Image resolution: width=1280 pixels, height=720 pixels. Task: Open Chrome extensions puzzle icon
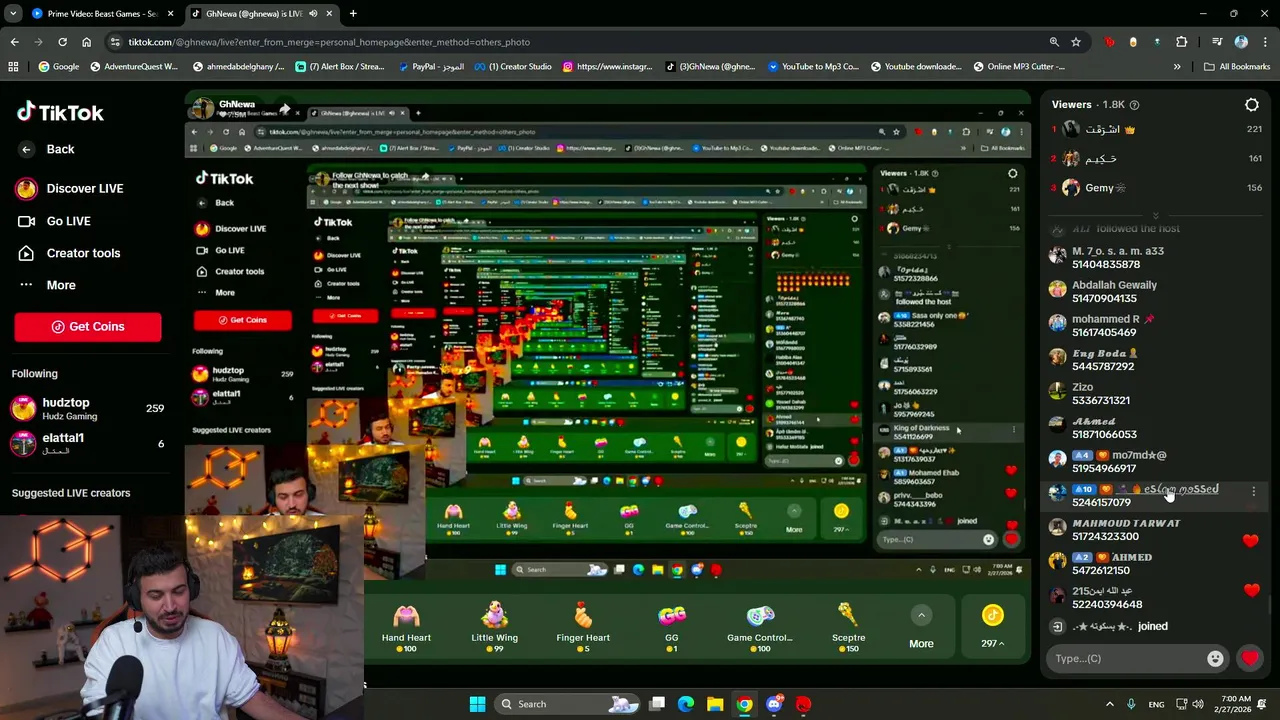(1182, 42)
